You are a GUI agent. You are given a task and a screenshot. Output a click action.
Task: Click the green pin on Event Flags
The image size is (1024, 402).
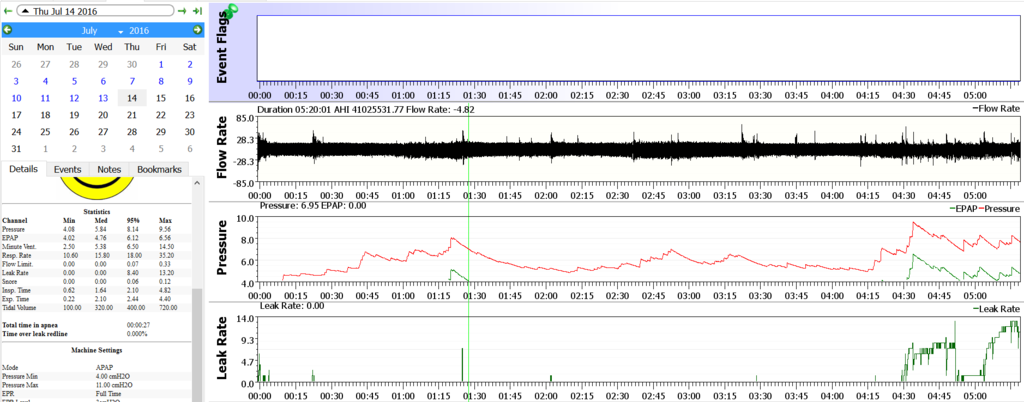click(x=232, y=10)
